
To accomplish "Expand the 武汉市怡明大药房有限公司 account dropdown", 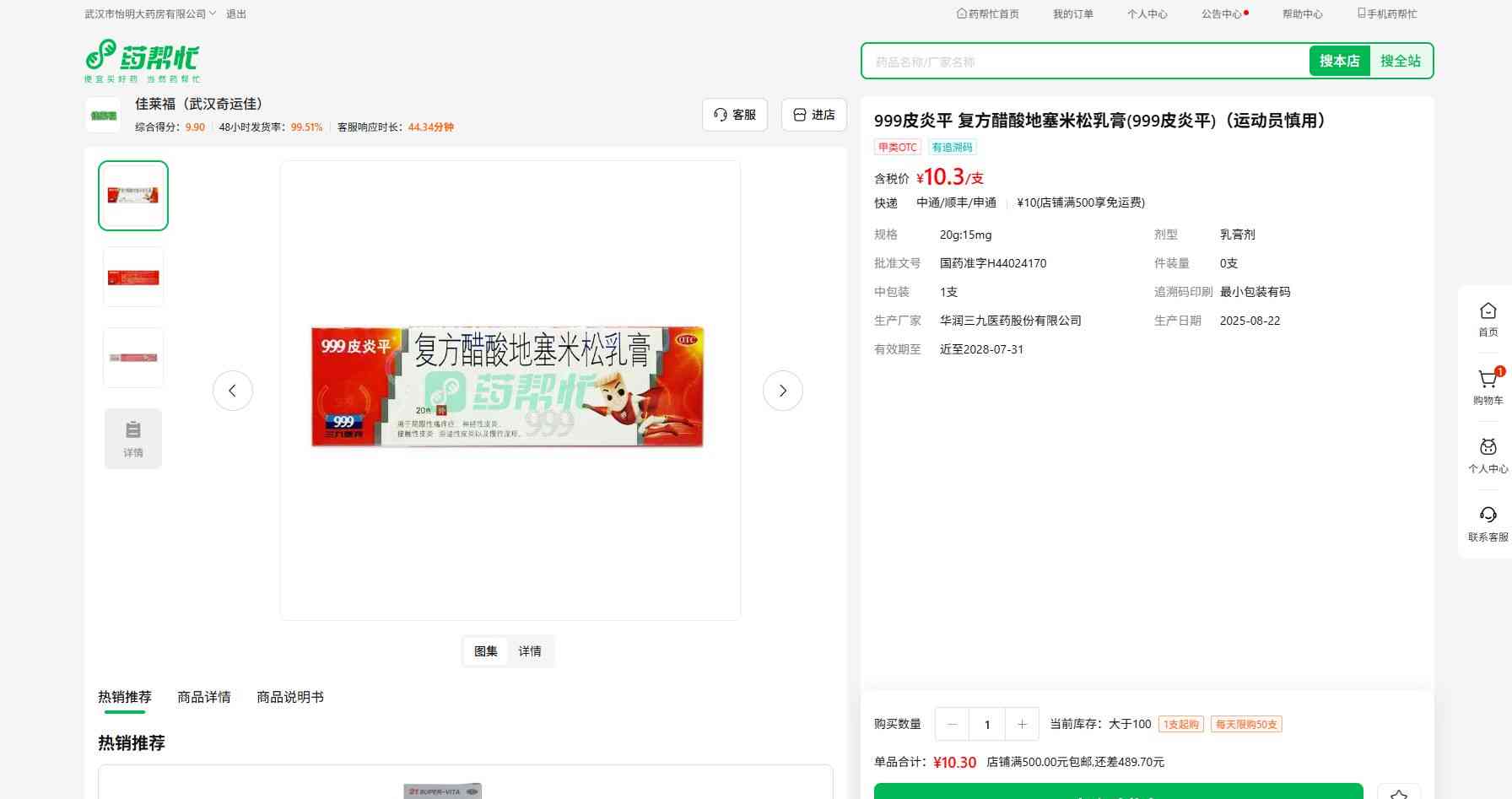I will tap(150, 14).
